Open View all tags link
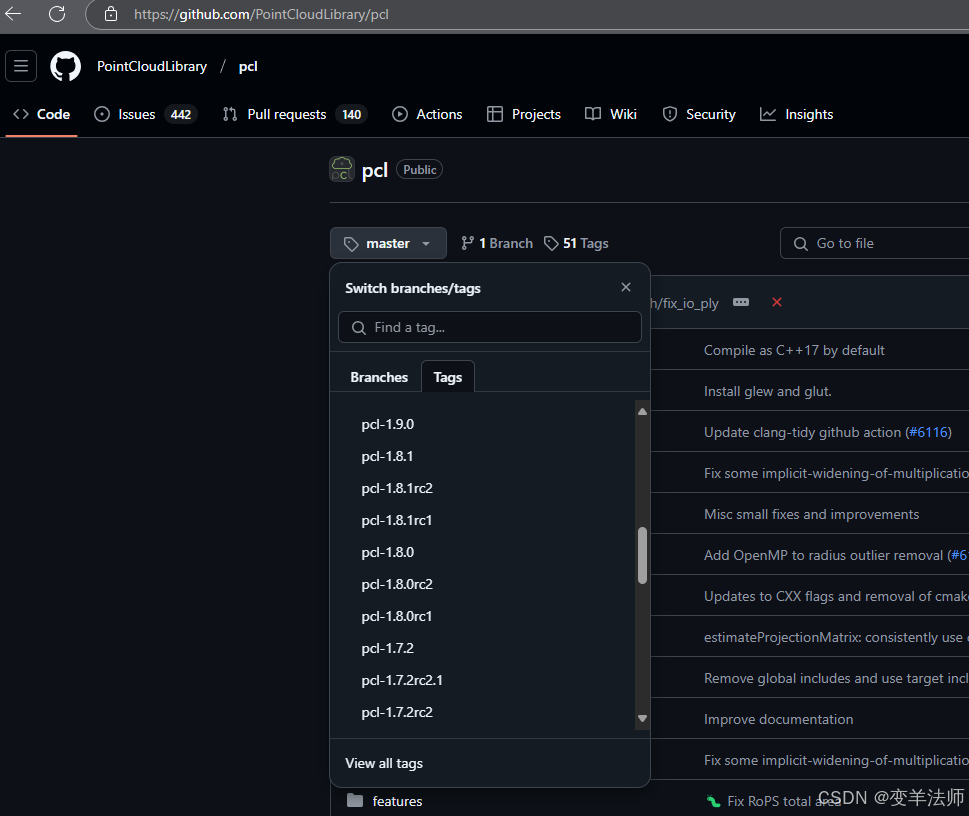 click(384, 763)
